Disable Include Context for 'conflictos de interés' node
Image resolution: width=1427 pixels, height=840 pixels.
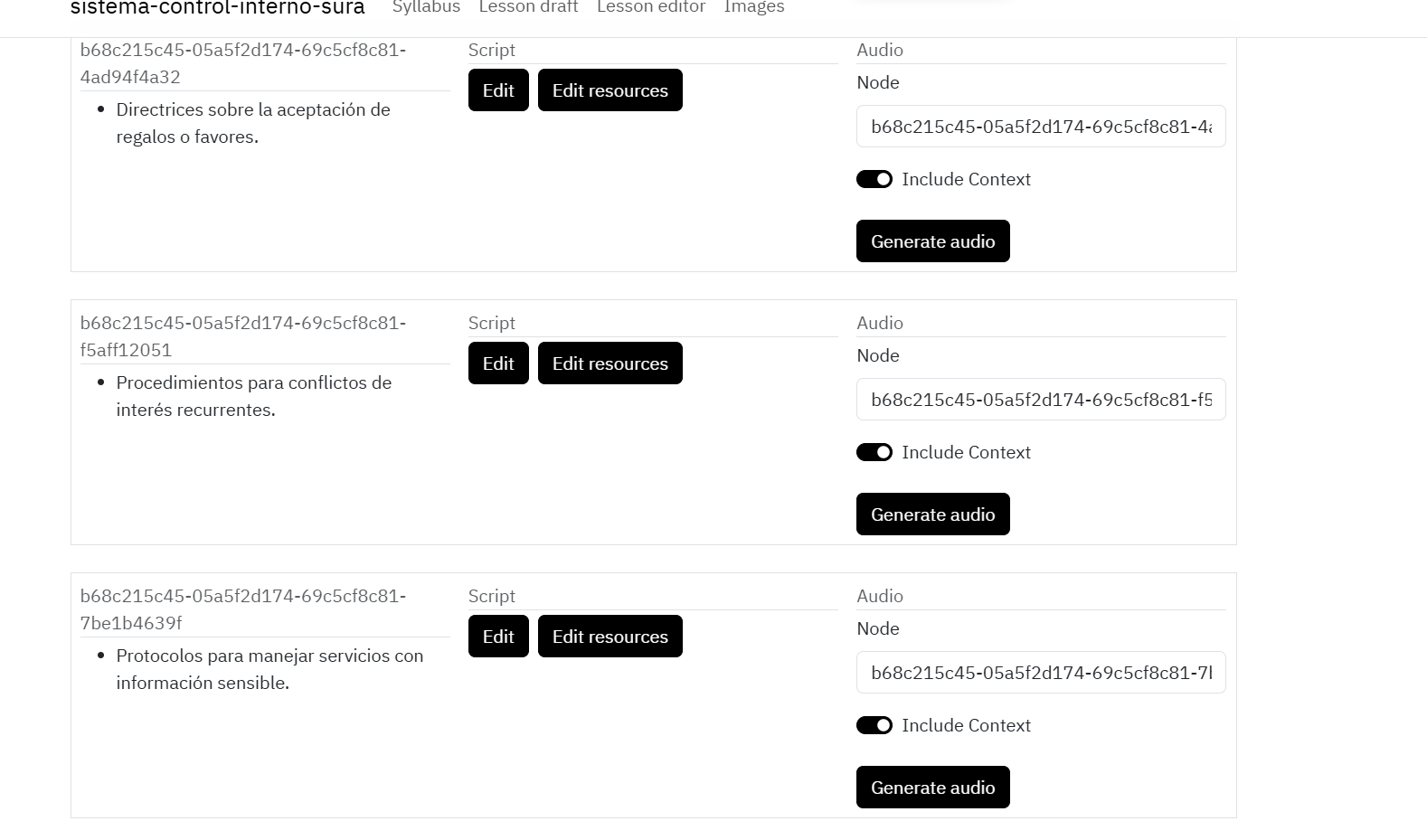874,452
